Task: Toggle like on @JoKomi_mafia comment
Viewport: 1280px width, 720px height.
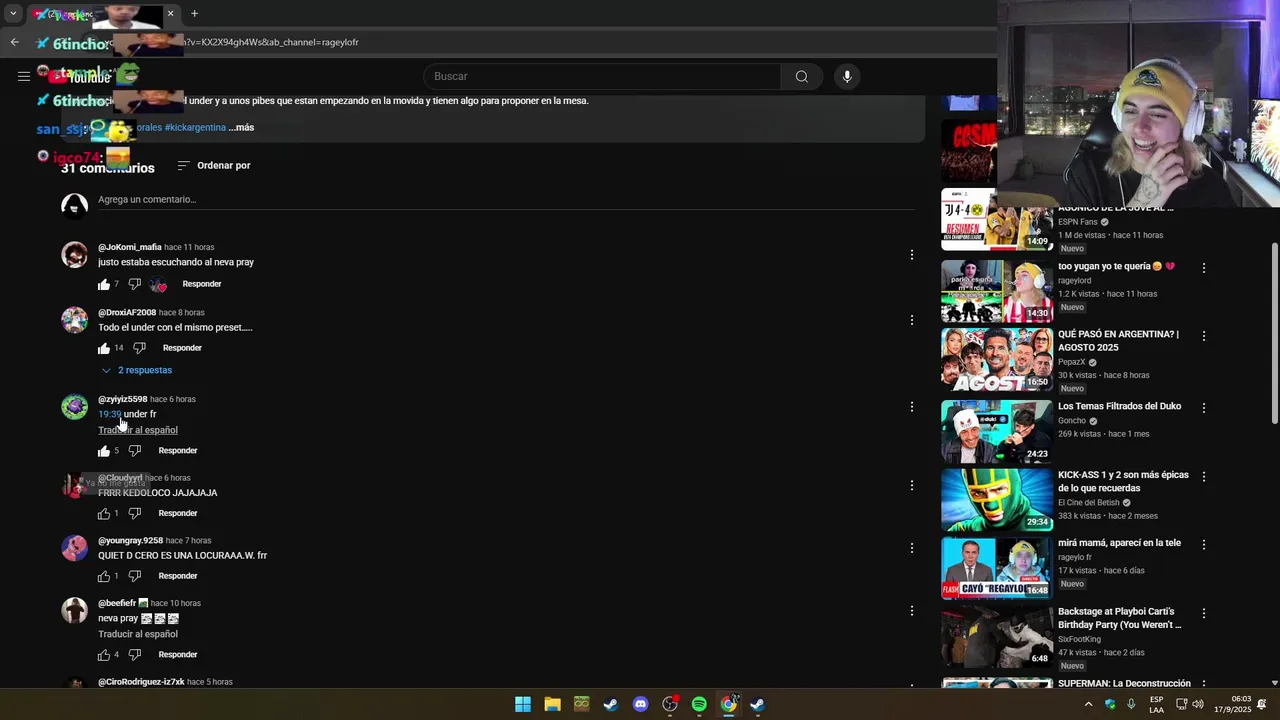Action: [x=104, y=285]
